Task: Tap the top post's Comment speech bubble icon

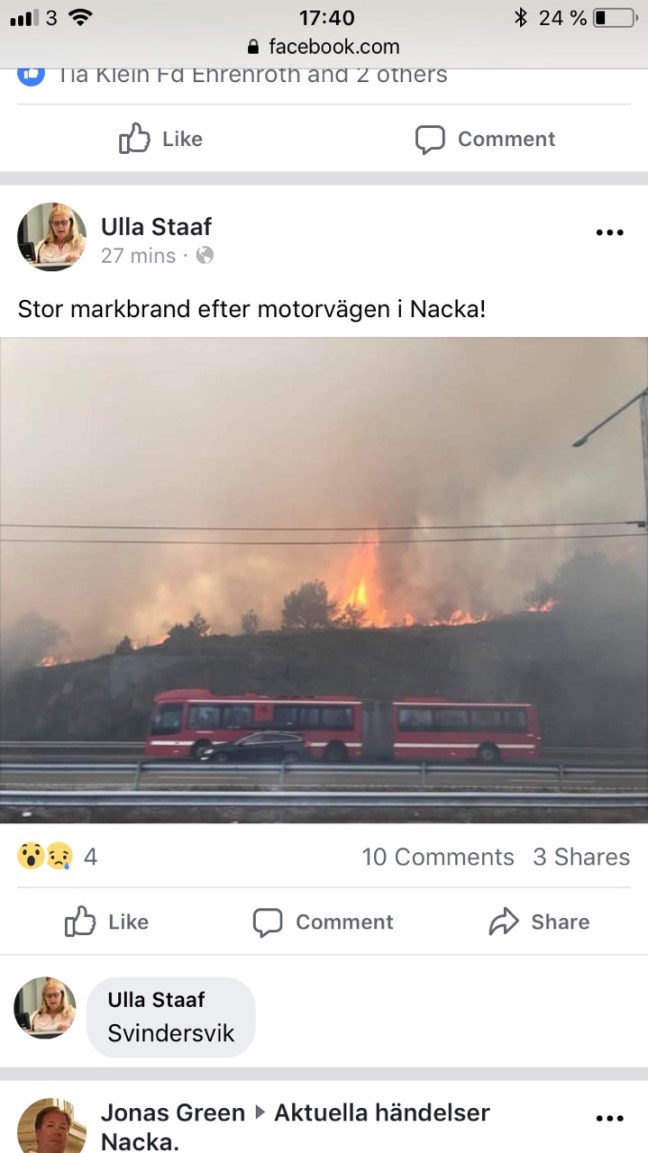Action: 430,139
